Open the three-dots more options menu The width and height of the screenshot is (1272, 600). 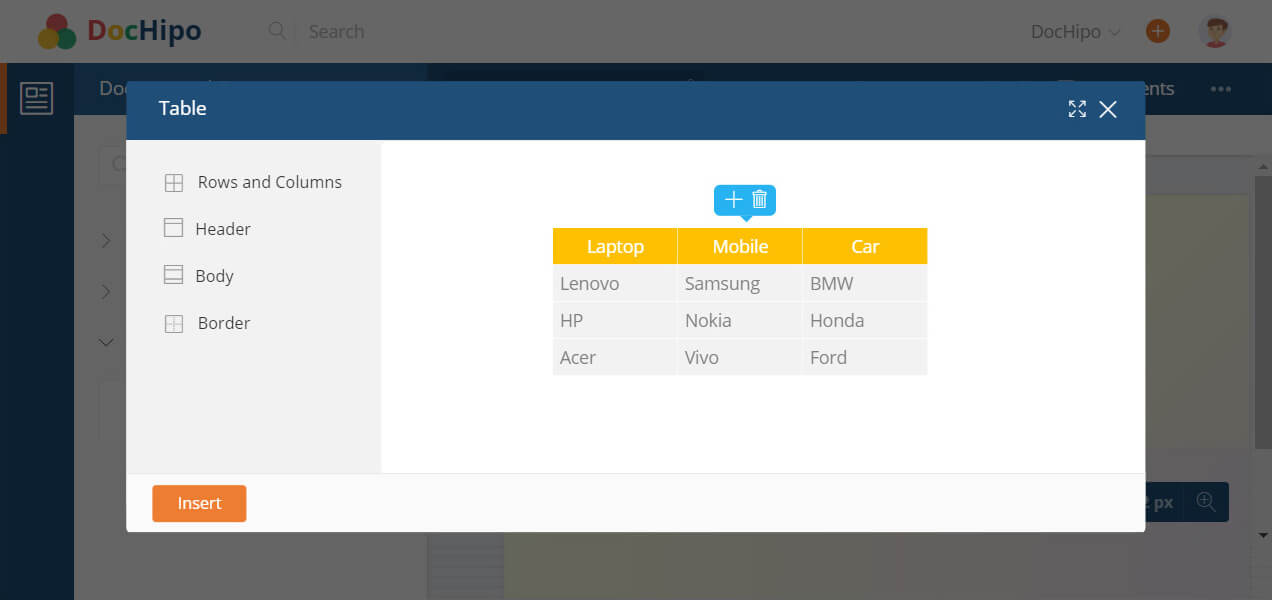(1220, 89)
